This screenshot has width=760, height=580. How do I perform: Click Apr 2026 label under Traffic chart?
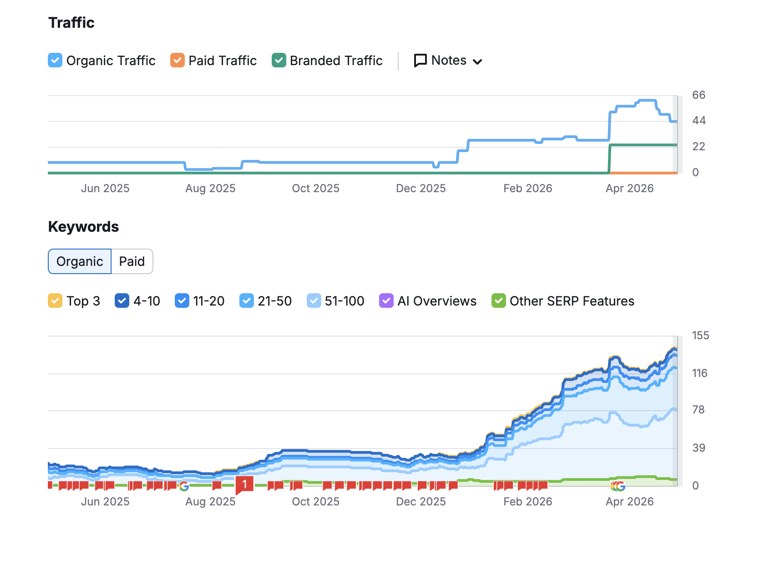pyautogui.click(x=630, y=188)
